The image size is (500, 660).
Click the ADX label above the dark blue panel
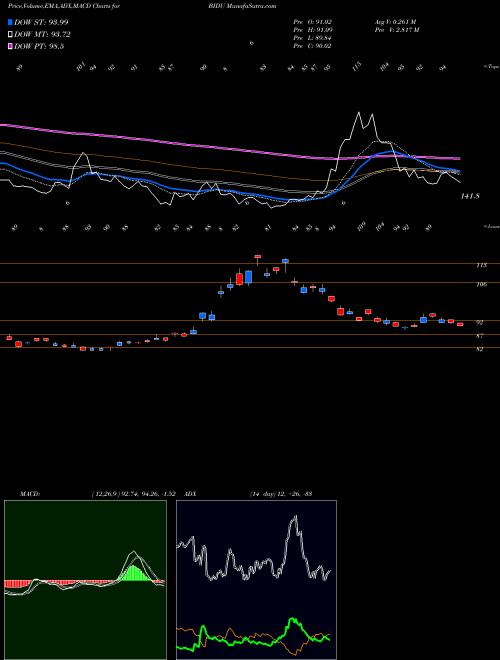190,494
